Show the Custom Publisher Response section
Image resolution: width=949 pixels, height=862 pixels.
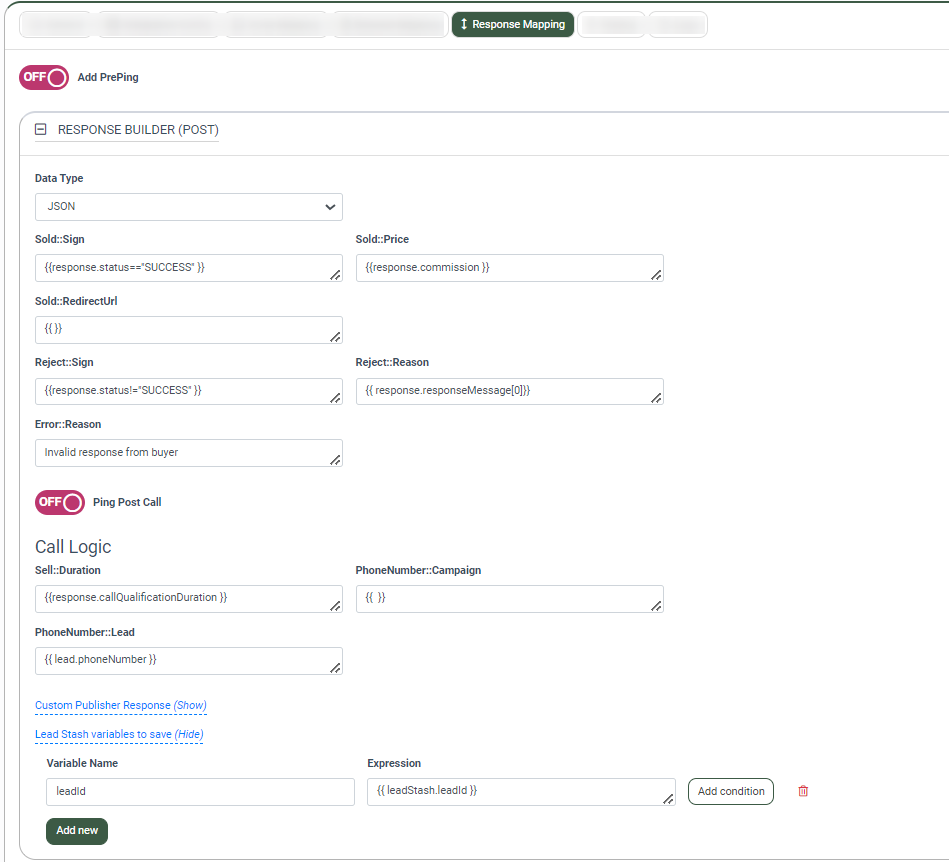(x=120, y=705)
